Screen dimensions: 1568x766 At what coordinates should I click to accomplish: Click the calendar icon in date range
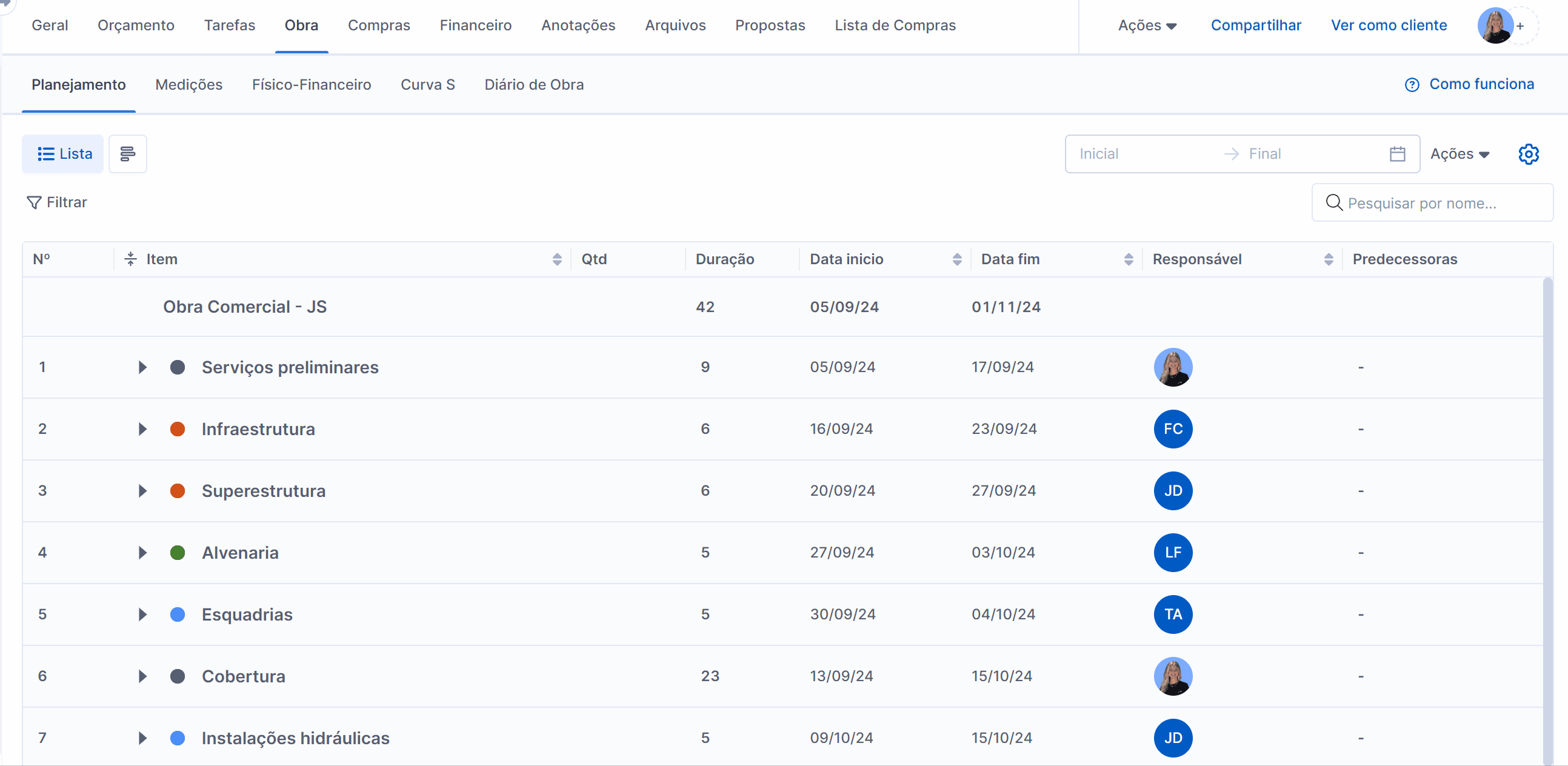(1397, 154)
